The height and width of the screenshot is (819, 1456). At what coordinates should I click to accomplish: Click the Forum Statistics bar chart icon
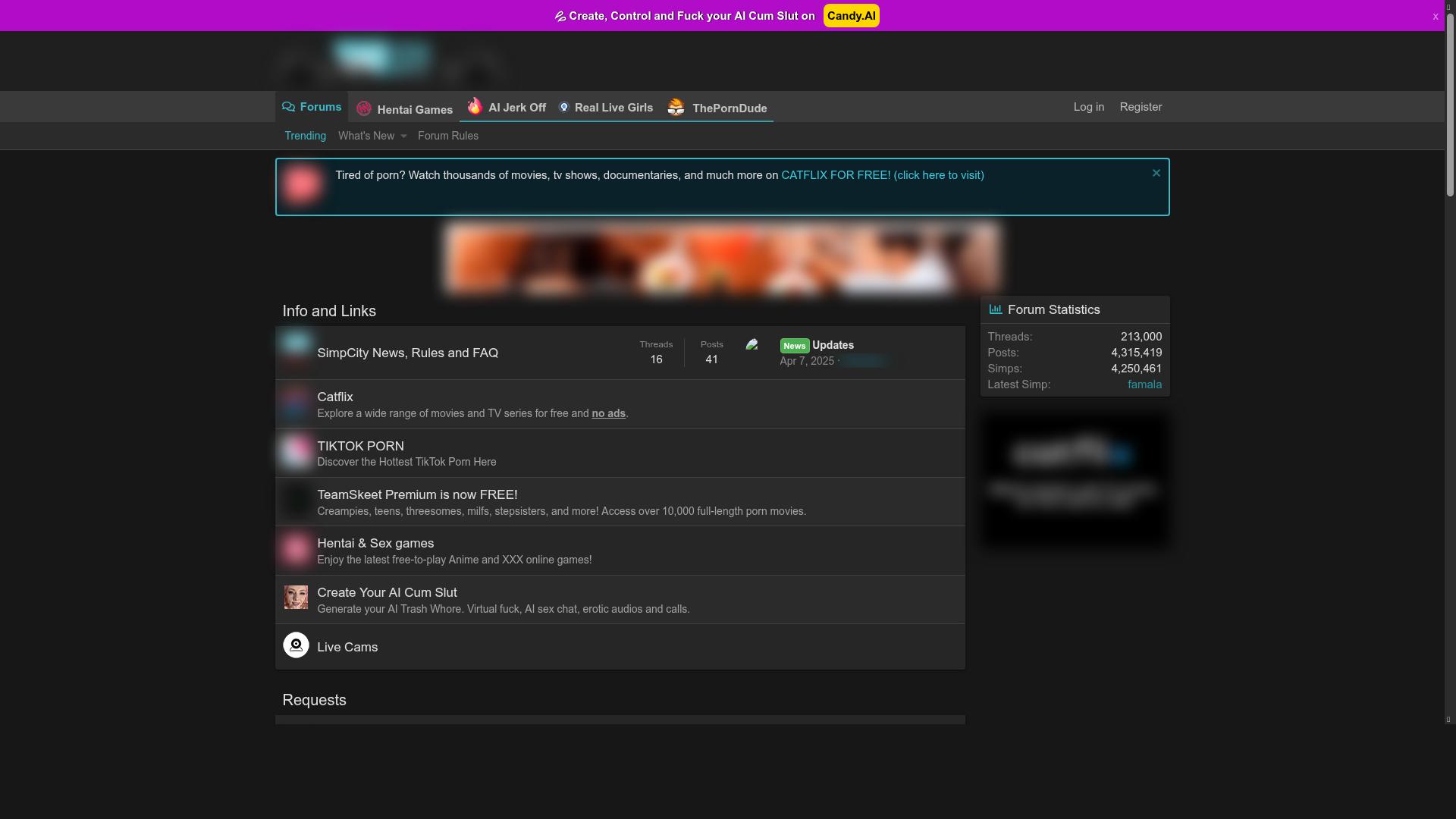coord(996,309)
